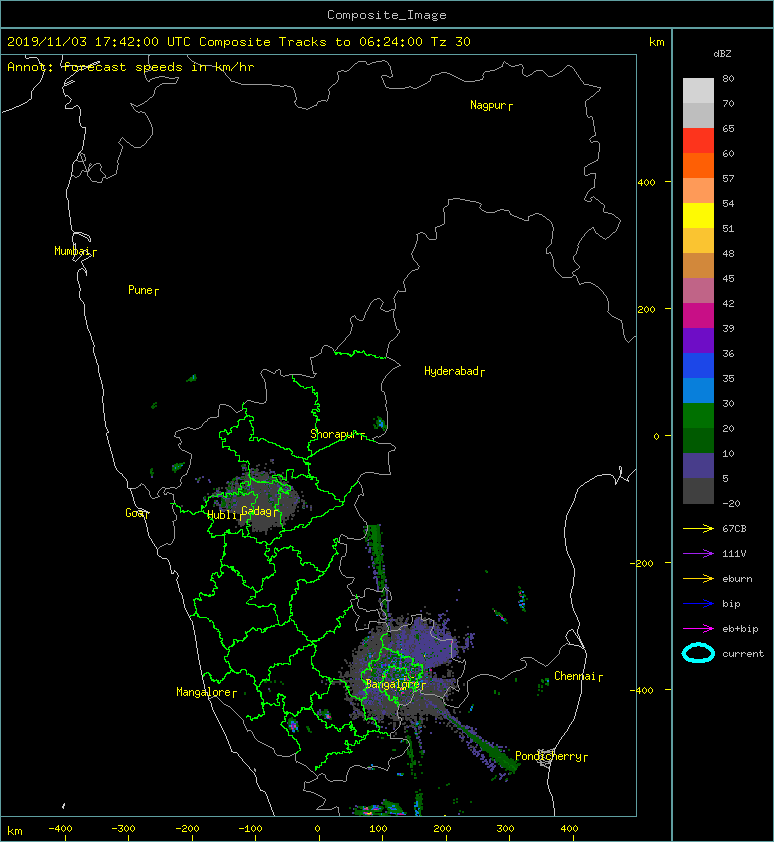The image size is (774, 842).
Task: Click the slate 10 dBZ color swatch
Action: coord(698,466)
